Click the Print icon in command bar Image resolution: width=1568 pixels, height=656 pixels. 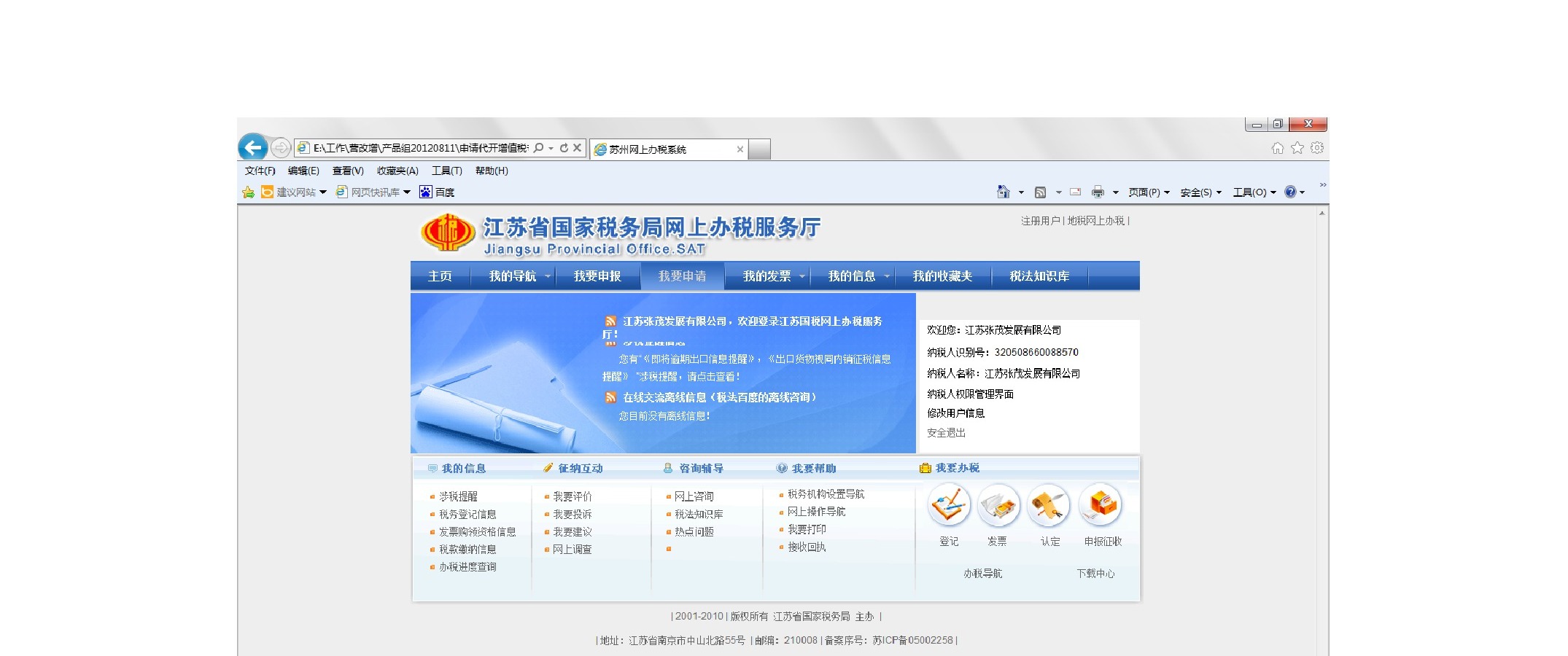coord(1098,192)
